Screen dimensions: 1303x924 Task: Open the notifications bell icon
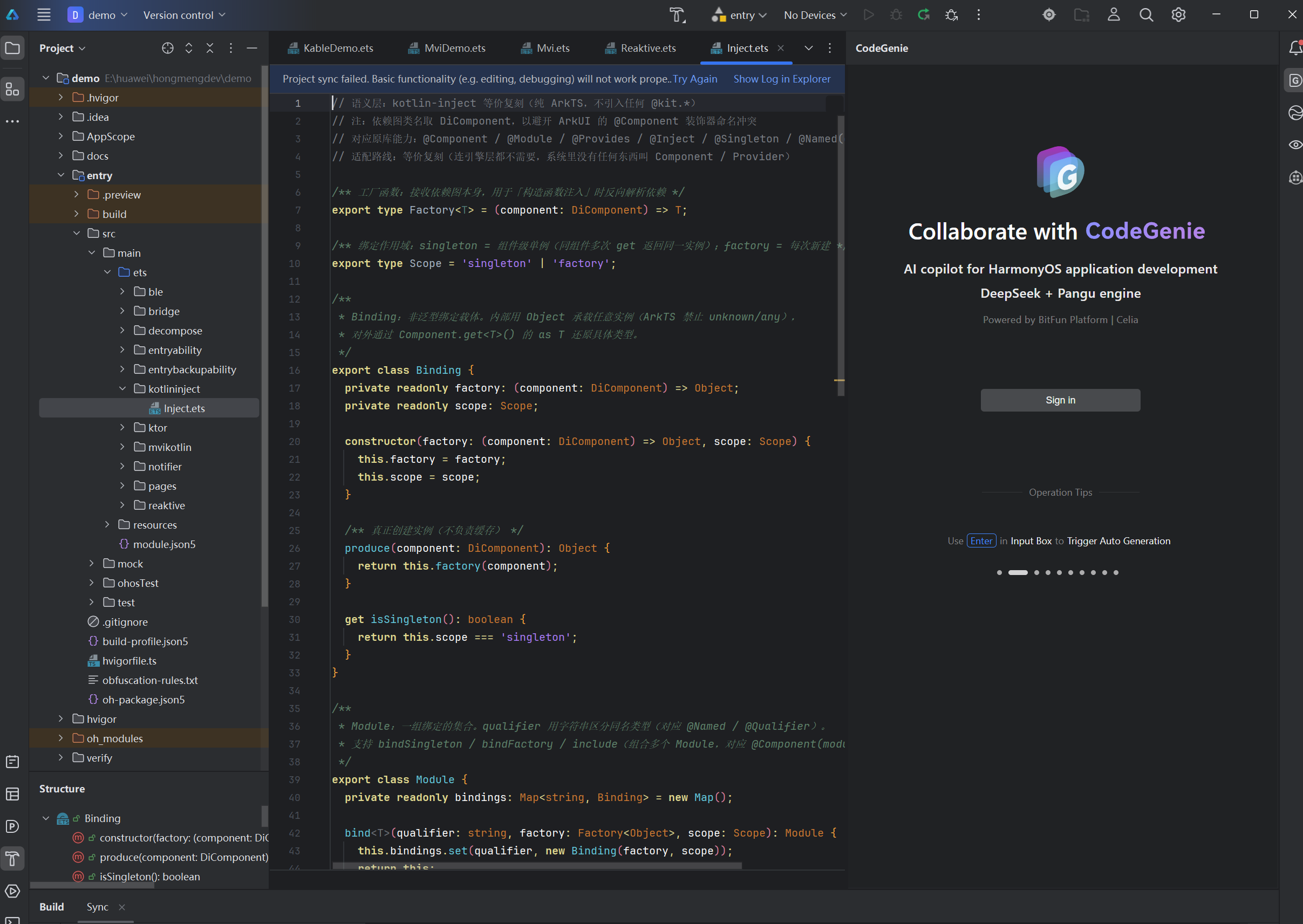pyautogui.click(x=1295, y=49)
